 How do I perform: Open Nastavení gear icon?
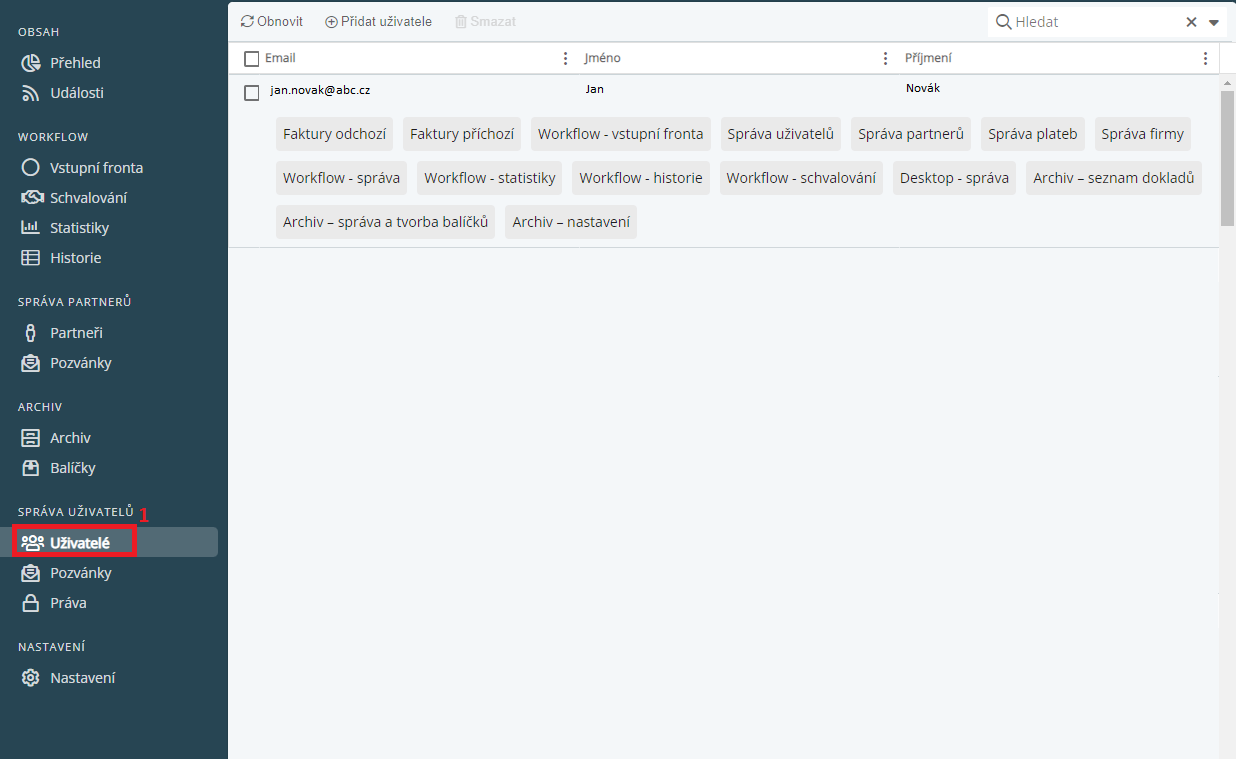[31, 678]
